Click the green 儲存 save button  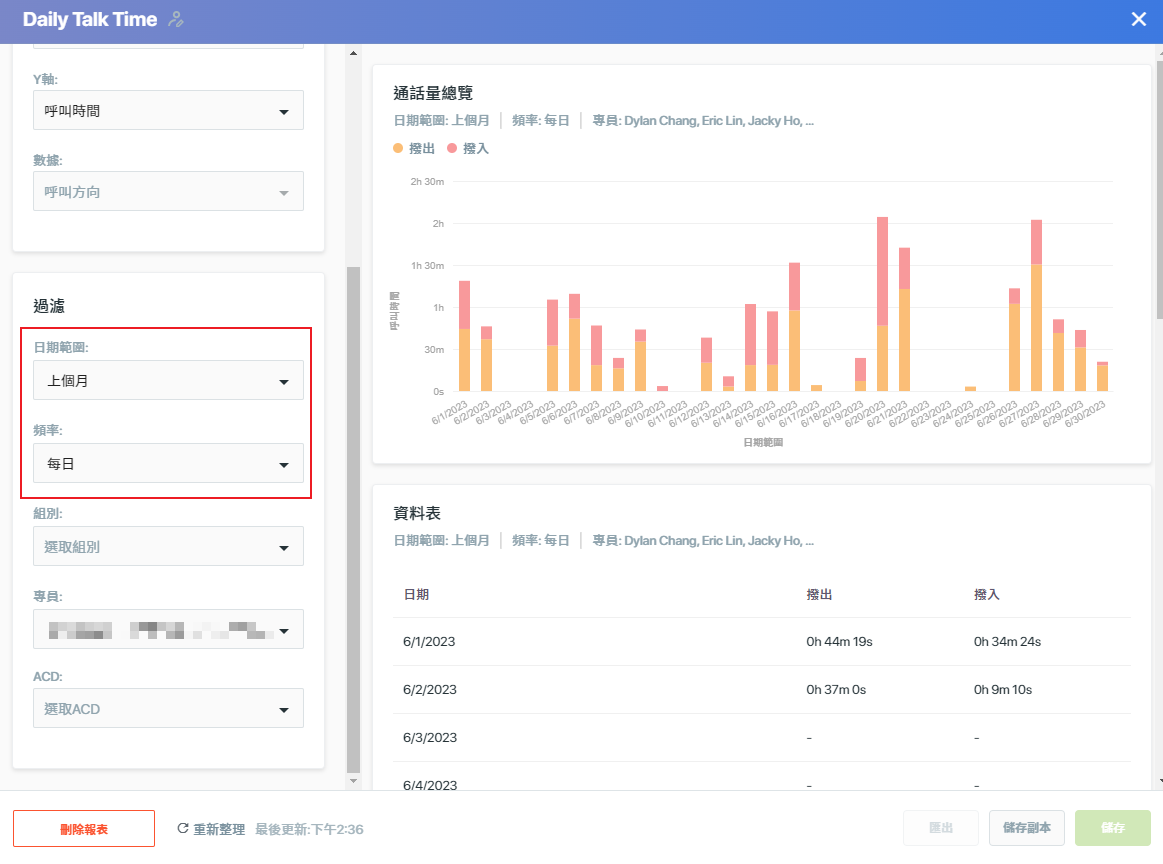pos(1113,828)
